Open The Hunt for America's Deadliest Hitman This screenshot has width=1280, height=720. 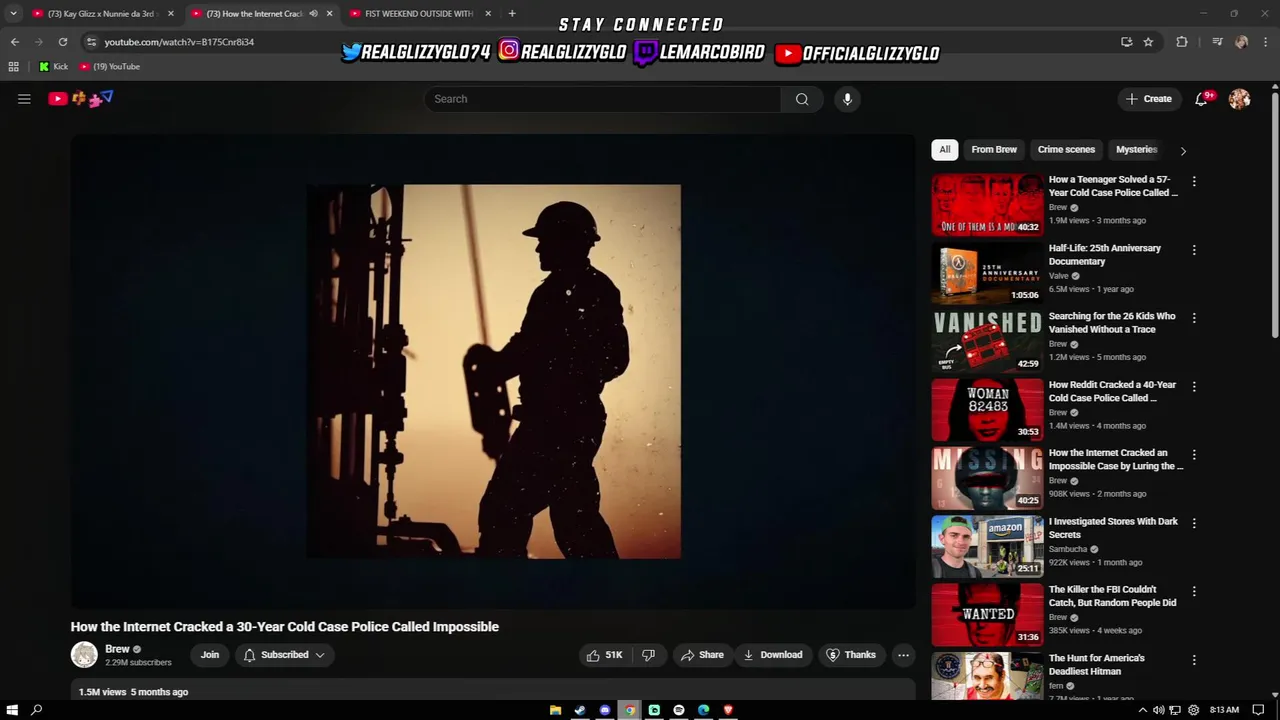tap(1096, 665)
